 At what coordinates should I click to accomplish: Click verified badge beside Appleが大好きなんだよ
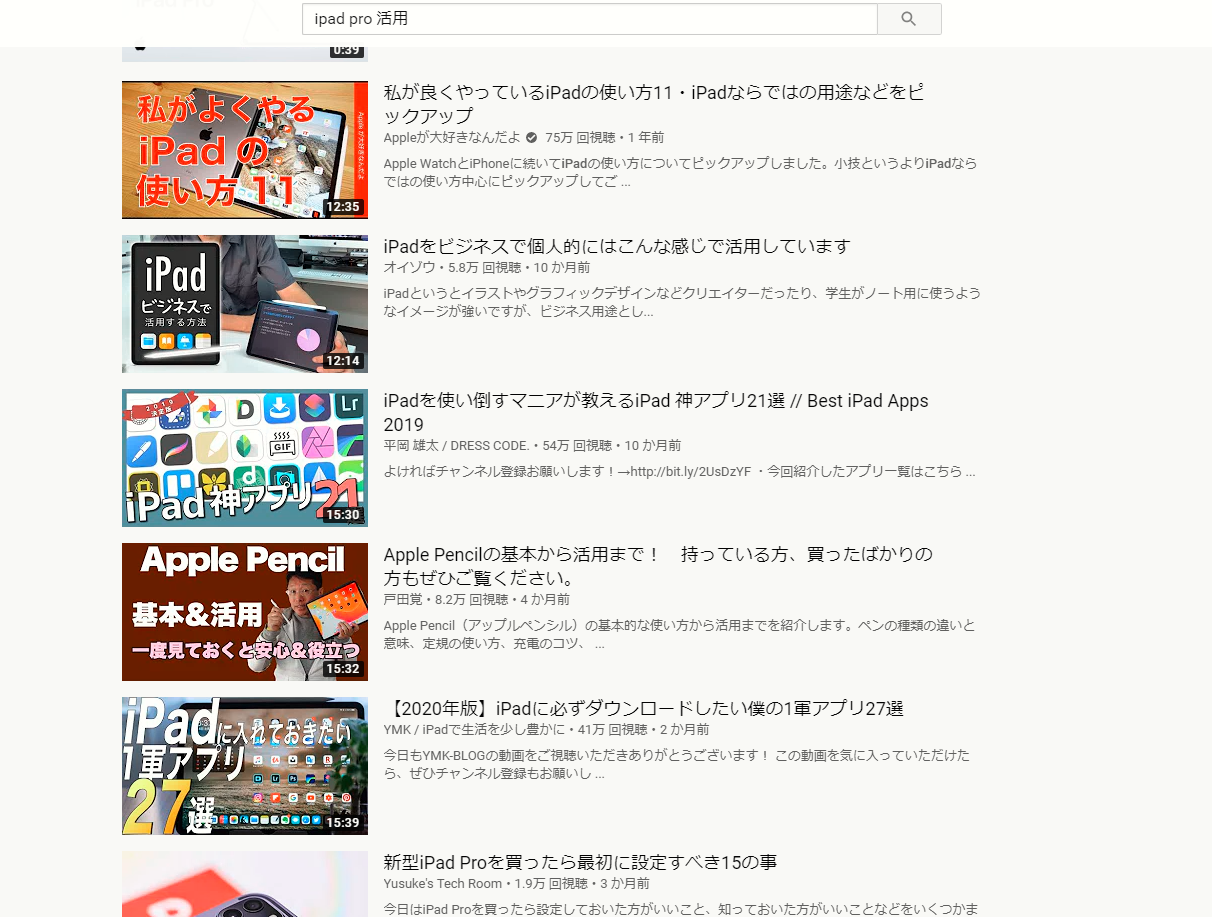(x=532, y=138)
